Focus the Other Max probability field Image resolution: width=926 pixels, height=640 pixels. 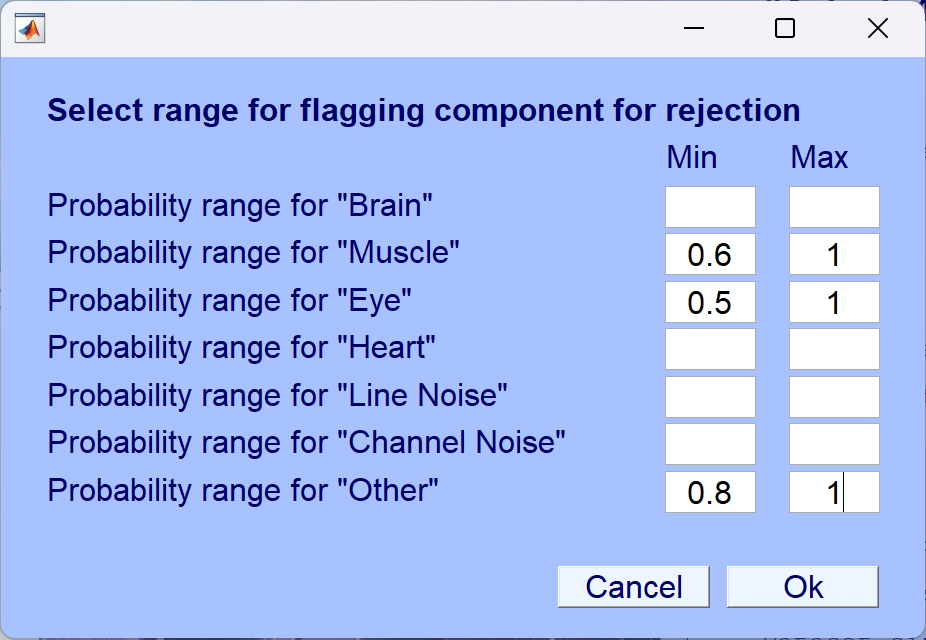(x=834, y=492)
